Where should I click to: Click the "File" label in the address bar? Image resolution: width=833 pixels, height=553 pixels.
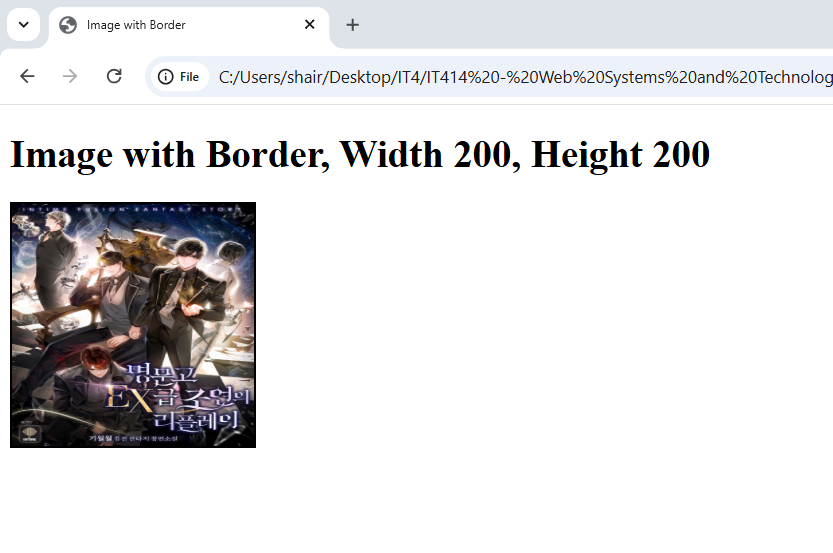(x=189, y=77)
